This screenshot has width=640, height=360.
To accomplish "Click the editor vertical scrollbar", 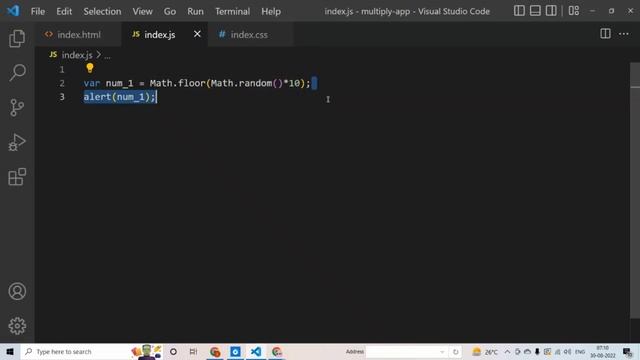I will click(635, 190).
